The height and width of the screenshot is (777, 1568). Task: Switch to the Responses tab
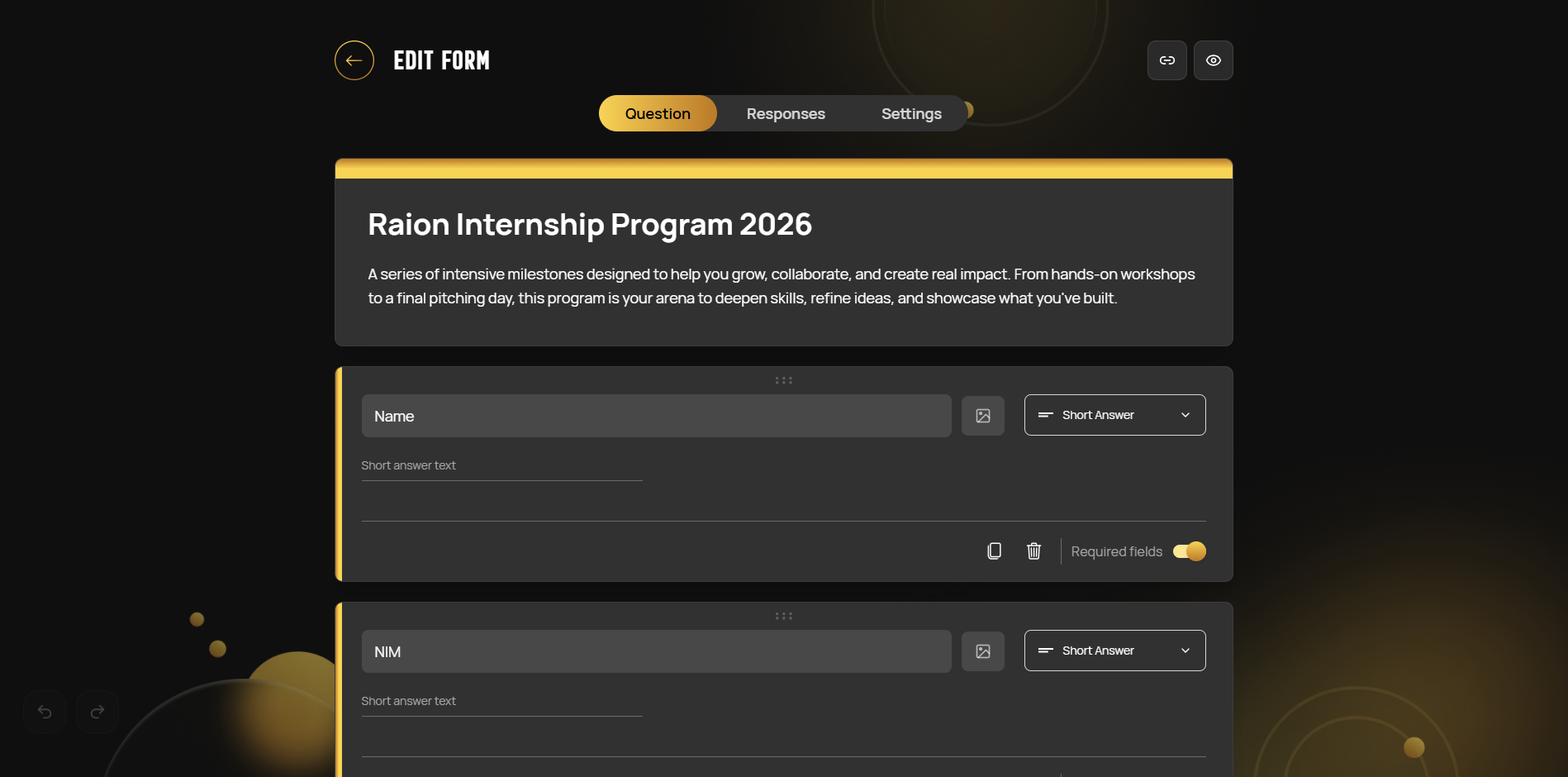coord(786,114)
